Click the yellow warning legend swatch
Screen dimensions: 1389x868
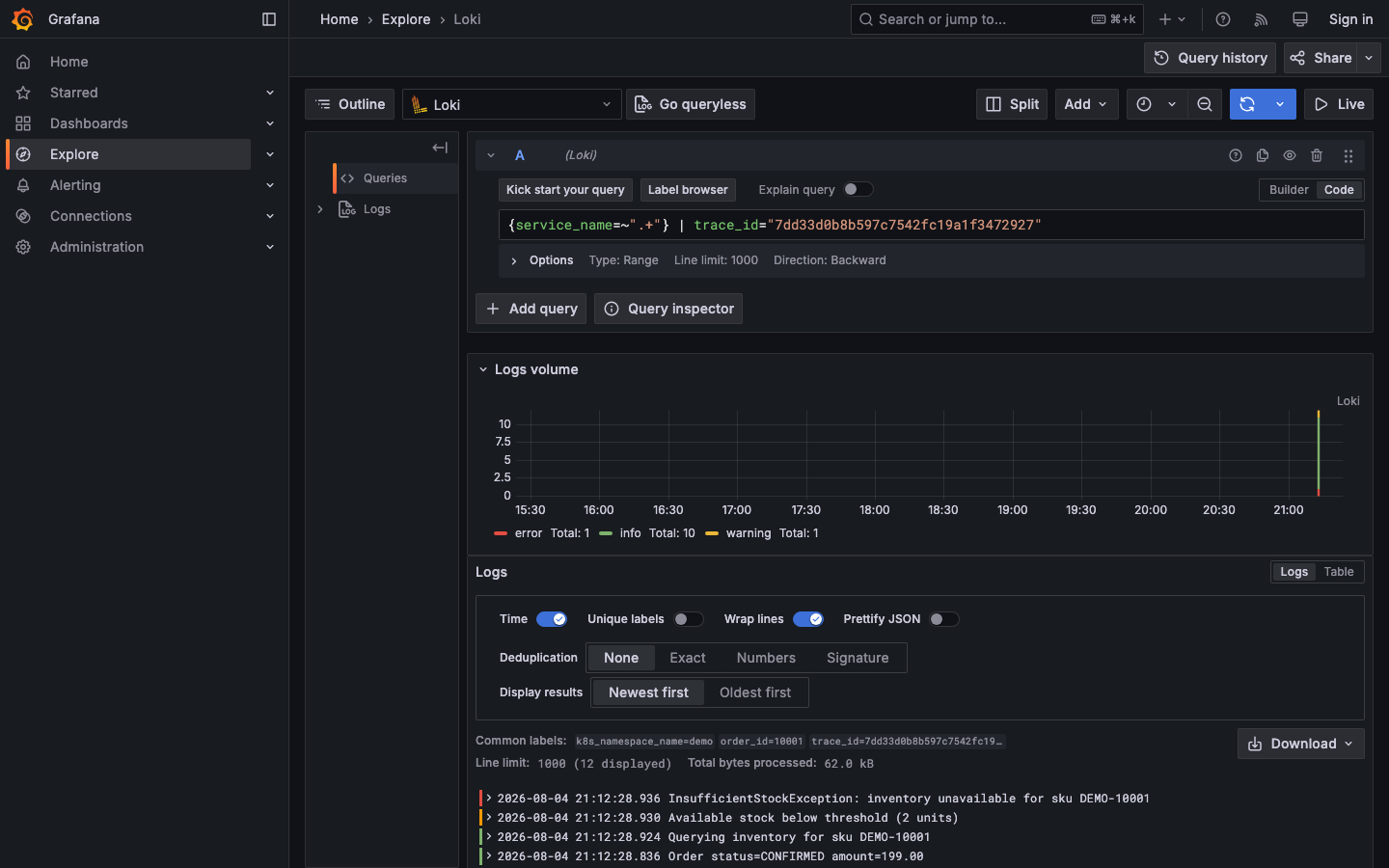click(712, 533)
